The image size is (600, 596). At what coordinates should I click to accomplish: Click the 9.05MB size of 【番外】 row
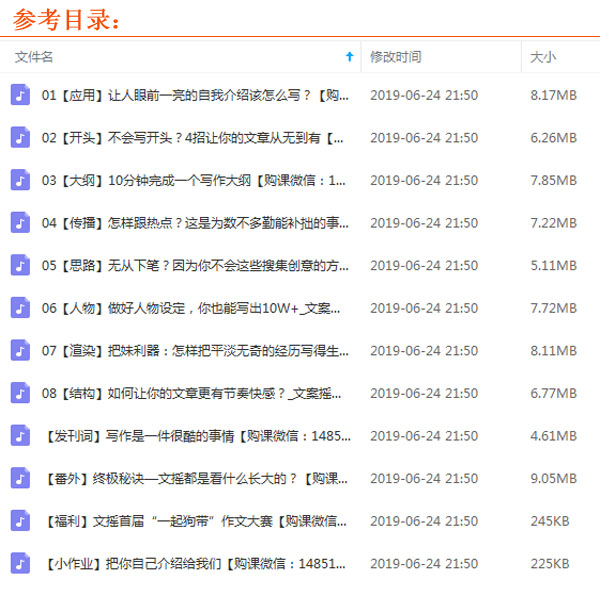(x=553, y=478)
